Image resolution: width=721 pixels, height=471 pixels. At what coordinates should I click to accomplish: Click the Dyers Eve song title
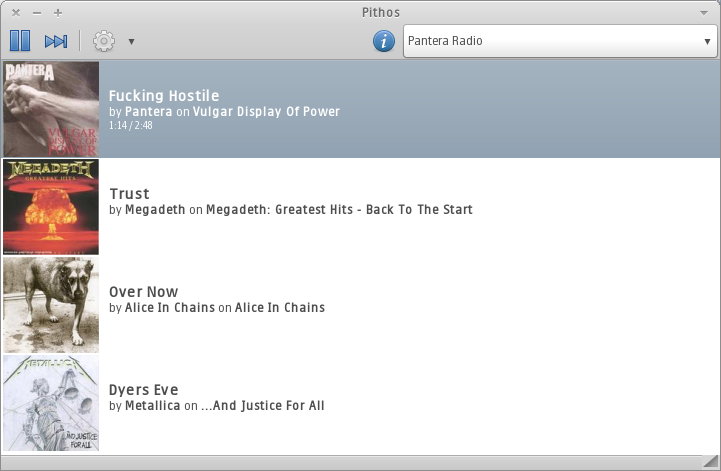click(x=143, y=390)
